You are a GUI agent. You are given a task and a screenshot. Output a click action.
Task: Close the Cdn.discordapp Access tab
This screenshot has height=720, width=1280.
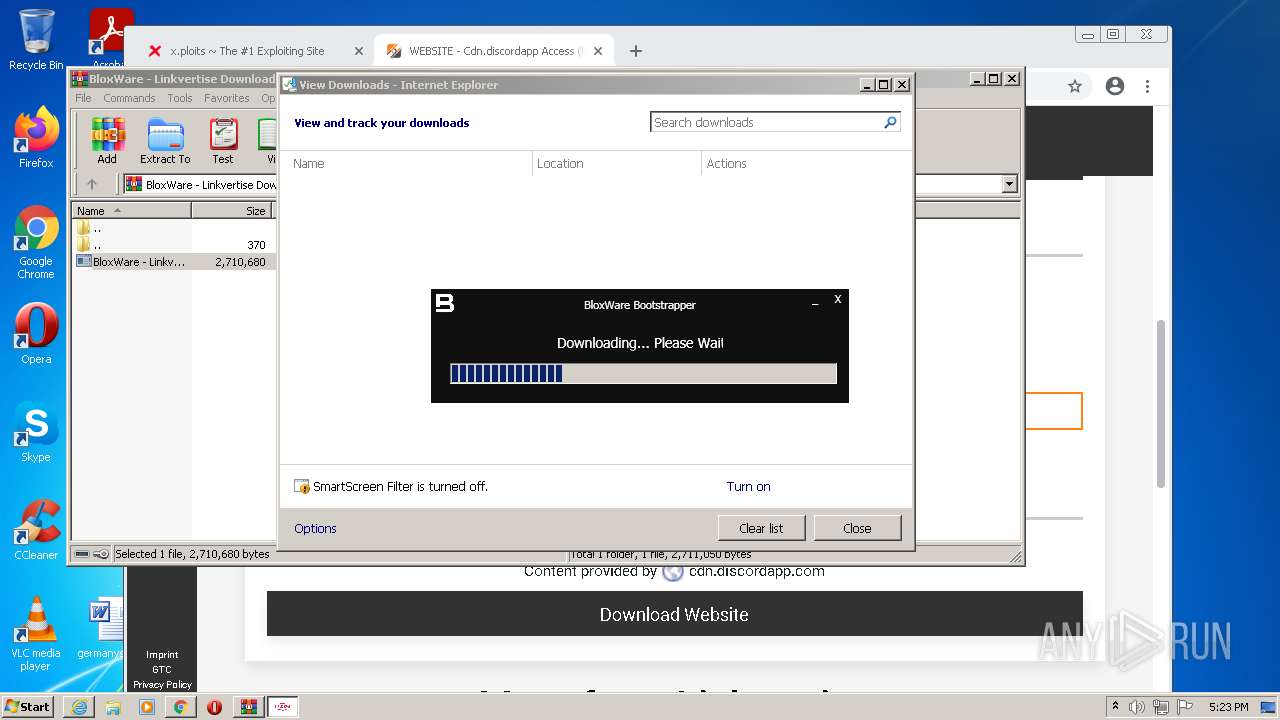(x=599, y=51)
